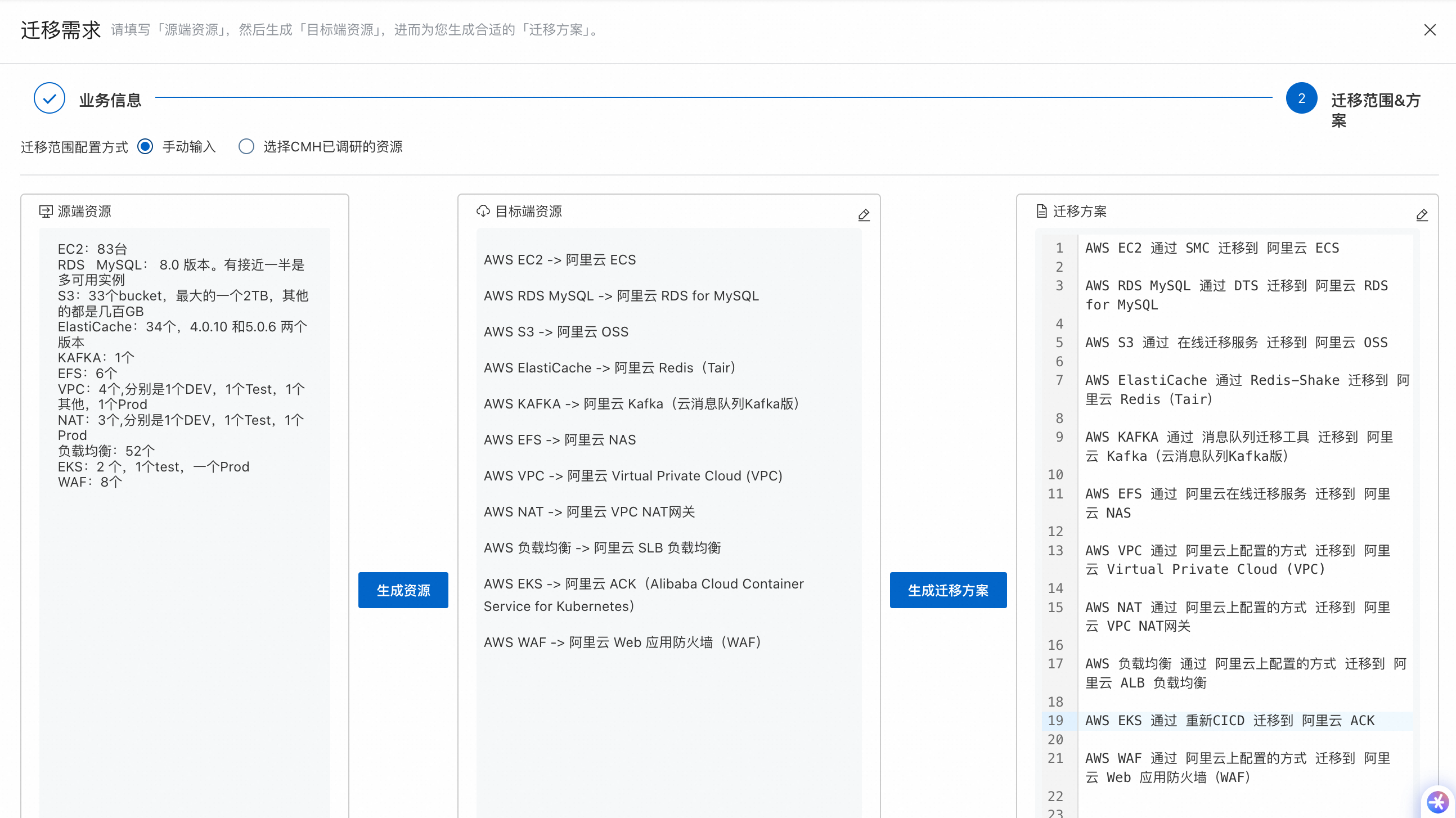Click editor line 13 'AWS VPC 通过 阿里云上配置的方式'
The width and height of the screenshot is (1456, 818).
pyautogui.click(x=1237, y=560)
